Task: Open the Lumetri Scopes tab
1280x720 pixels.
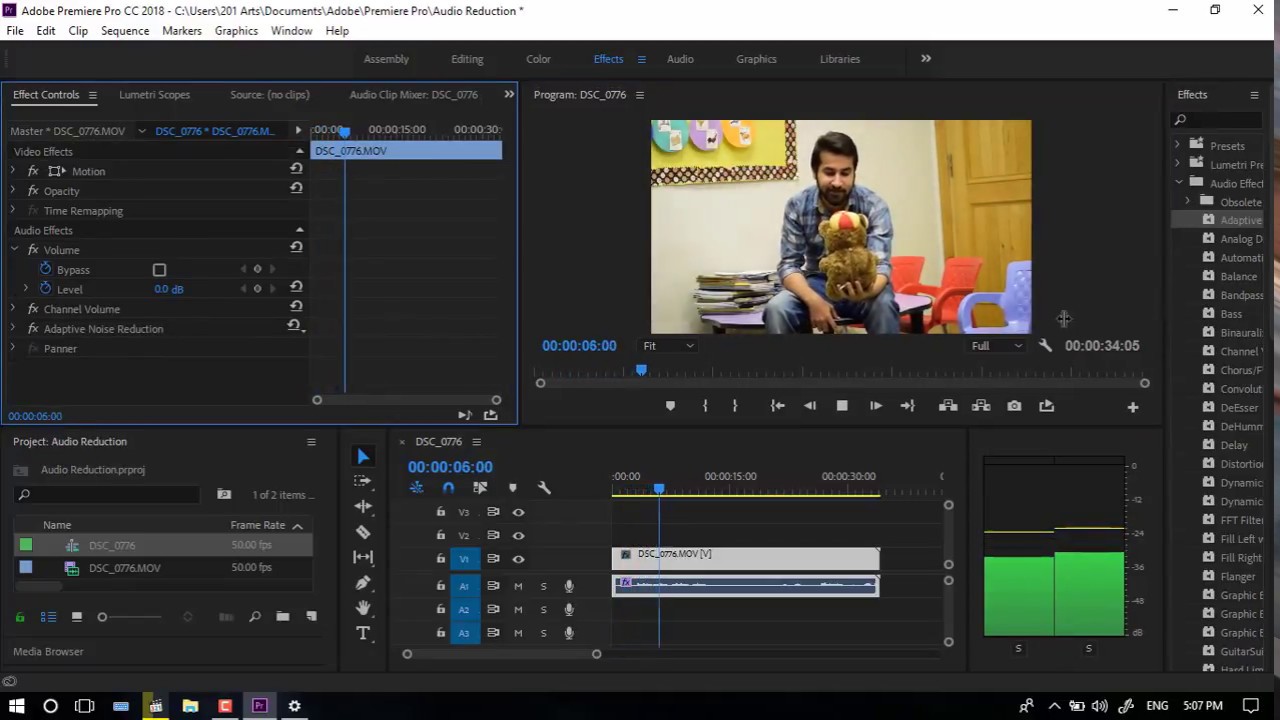Action: click(154, 95)
